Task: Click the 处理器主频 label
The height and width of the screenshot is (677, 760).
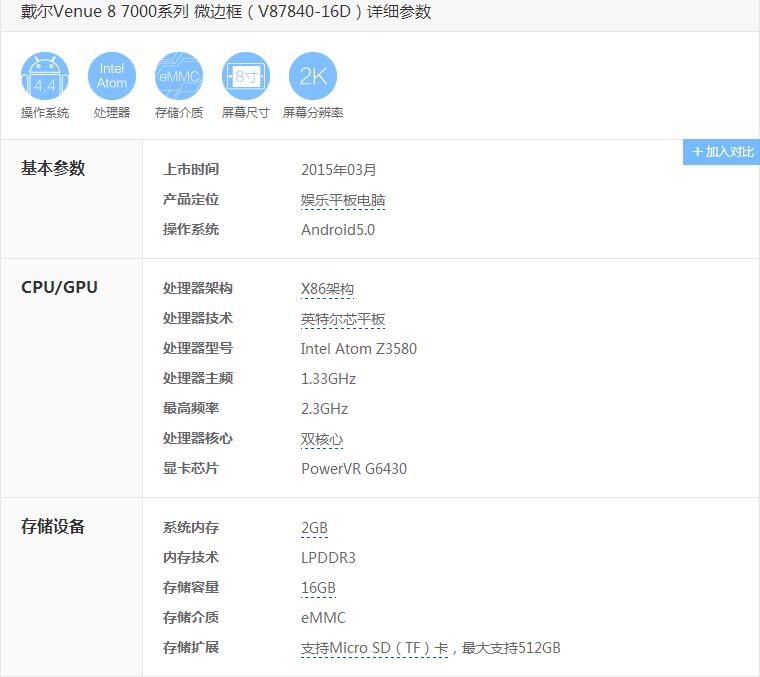Action: pyautogui.click(x=198, y=378)
